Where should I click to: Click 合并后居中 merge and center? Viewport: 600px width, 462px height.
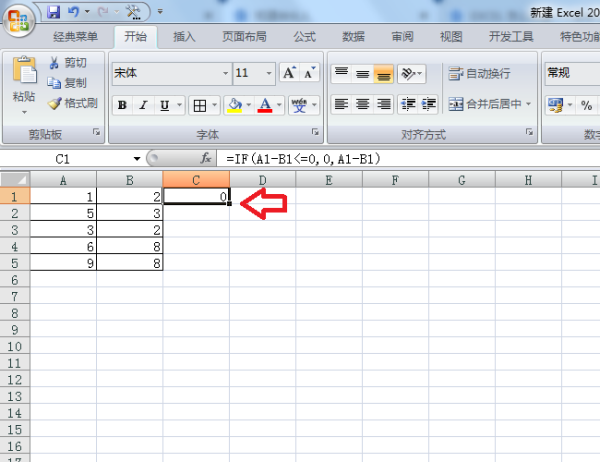(485, 104)
